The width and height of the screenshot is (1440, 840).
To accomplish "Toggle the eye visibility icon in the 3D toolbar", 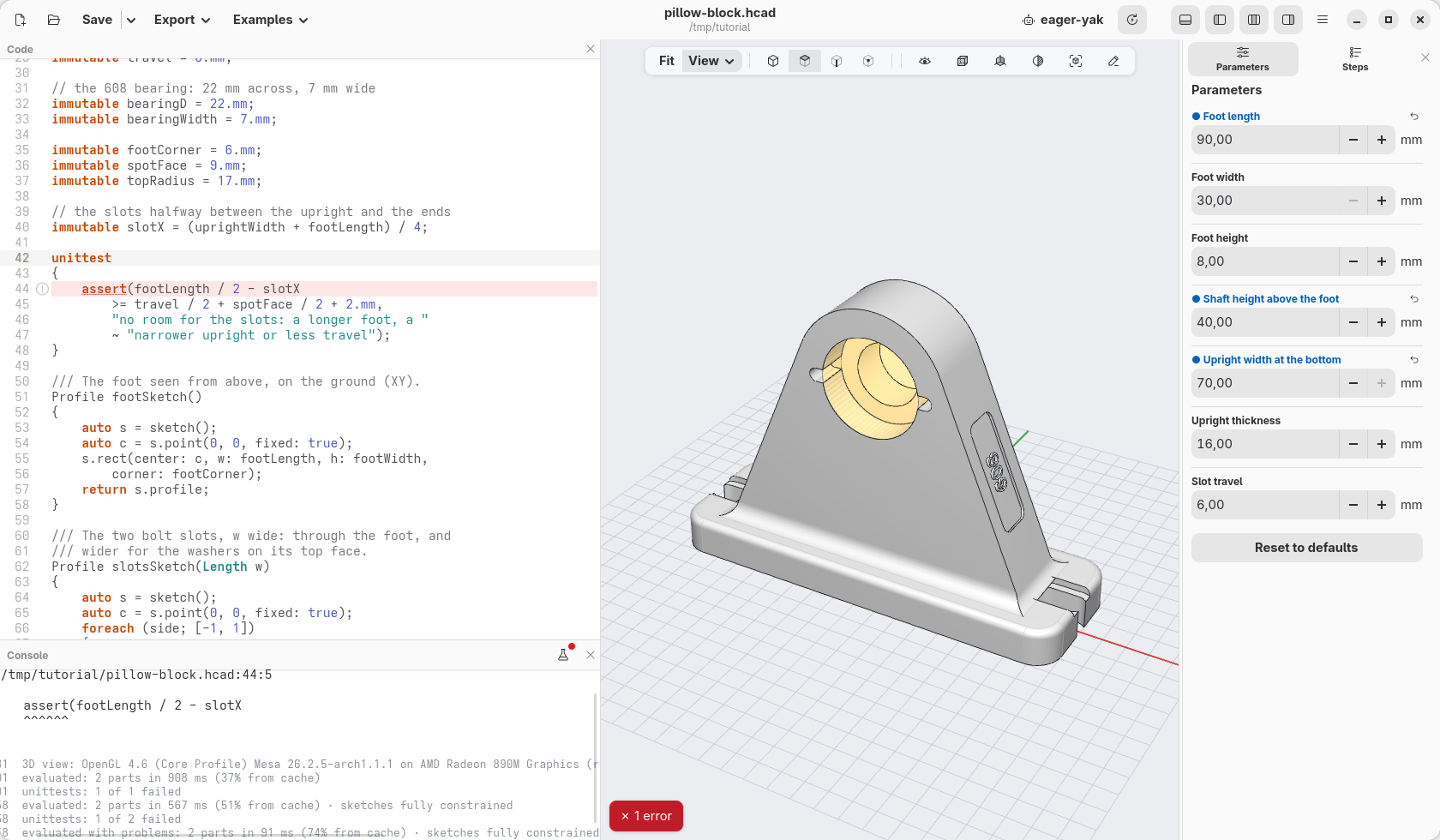I will (x=925, y=61).
